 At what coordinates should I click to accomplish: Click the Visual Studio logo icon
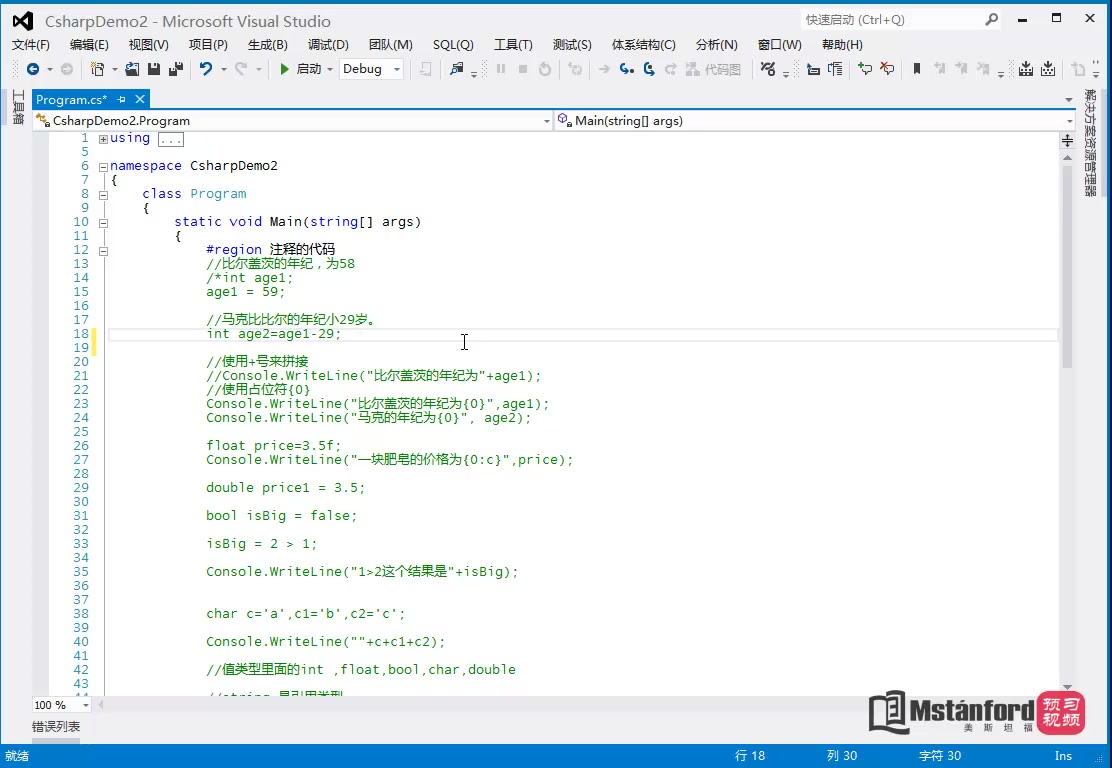(23, 21)
